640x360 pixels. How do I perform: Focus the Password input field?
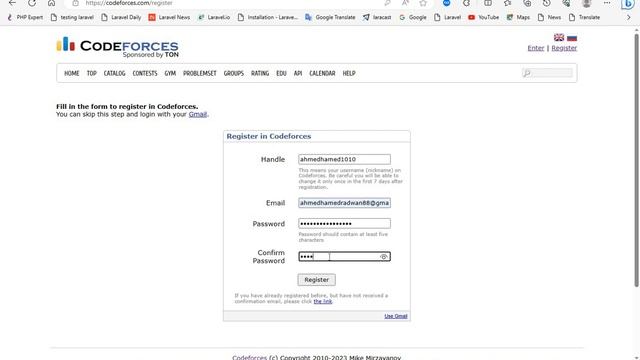(x=344, y=223)
